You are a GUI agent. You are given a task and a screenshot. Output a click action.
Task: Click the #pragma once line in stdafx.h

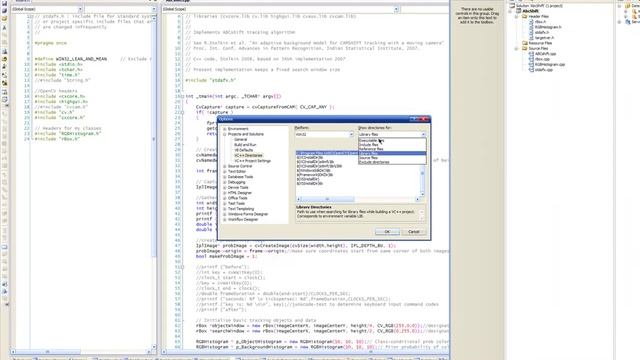point(51,43)
